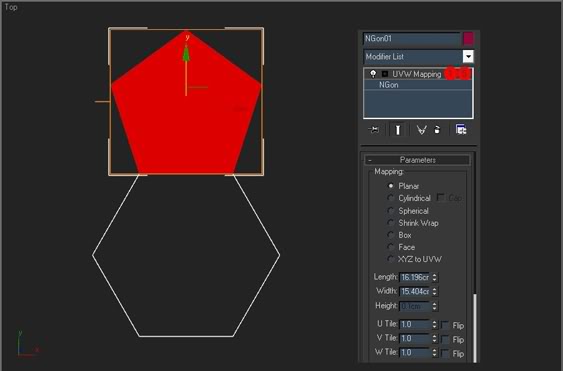
Task: Increase Width using spinner arrows
Action: 434,289
